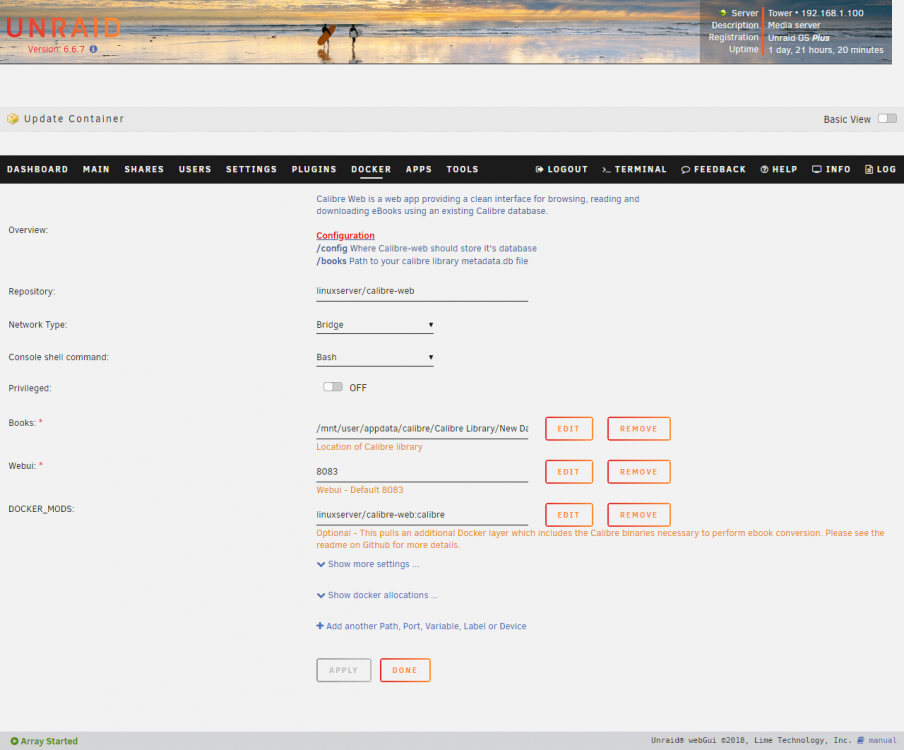Click the Apply button

pos(344,670)
